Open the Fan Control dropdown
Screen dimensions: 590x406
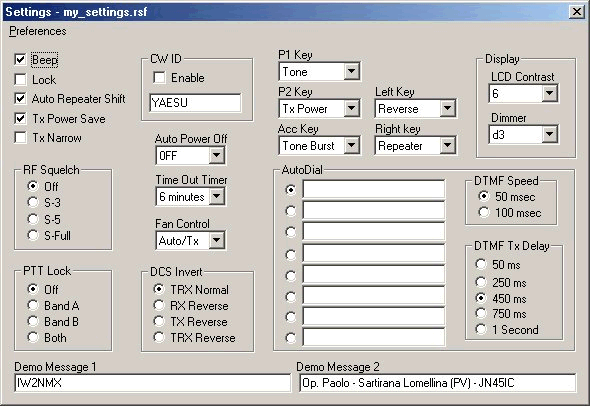[x=217, y=240]
